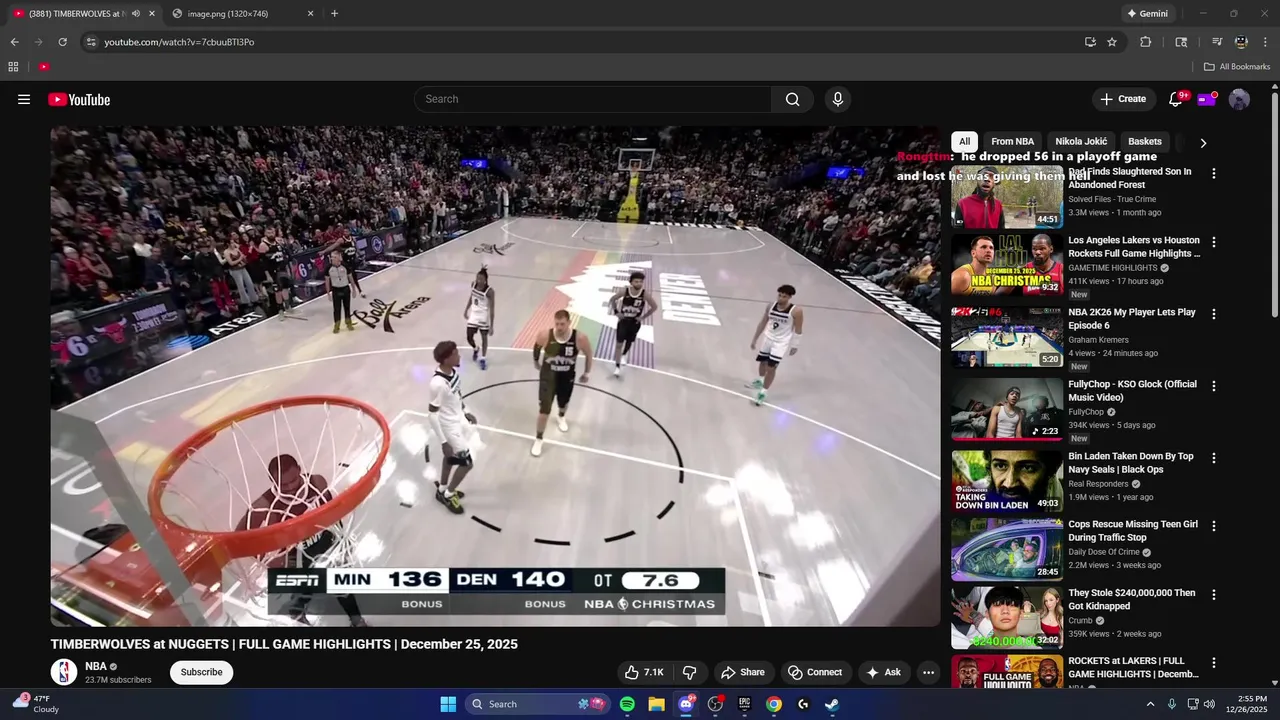Open the Chrome apps grid shortcut
Image resolution: width=1280 pixels, height=720 pixels.
pyautogui.click(x=13, y=67)
